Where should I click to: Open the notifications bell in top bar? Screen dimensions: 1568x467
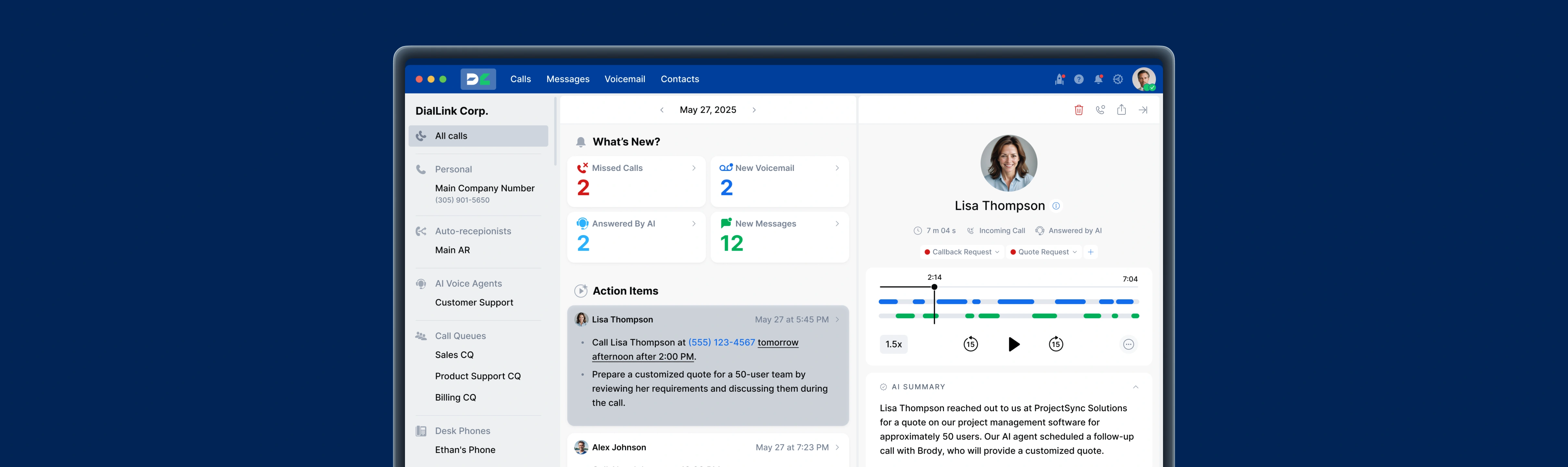point(1098,79)
